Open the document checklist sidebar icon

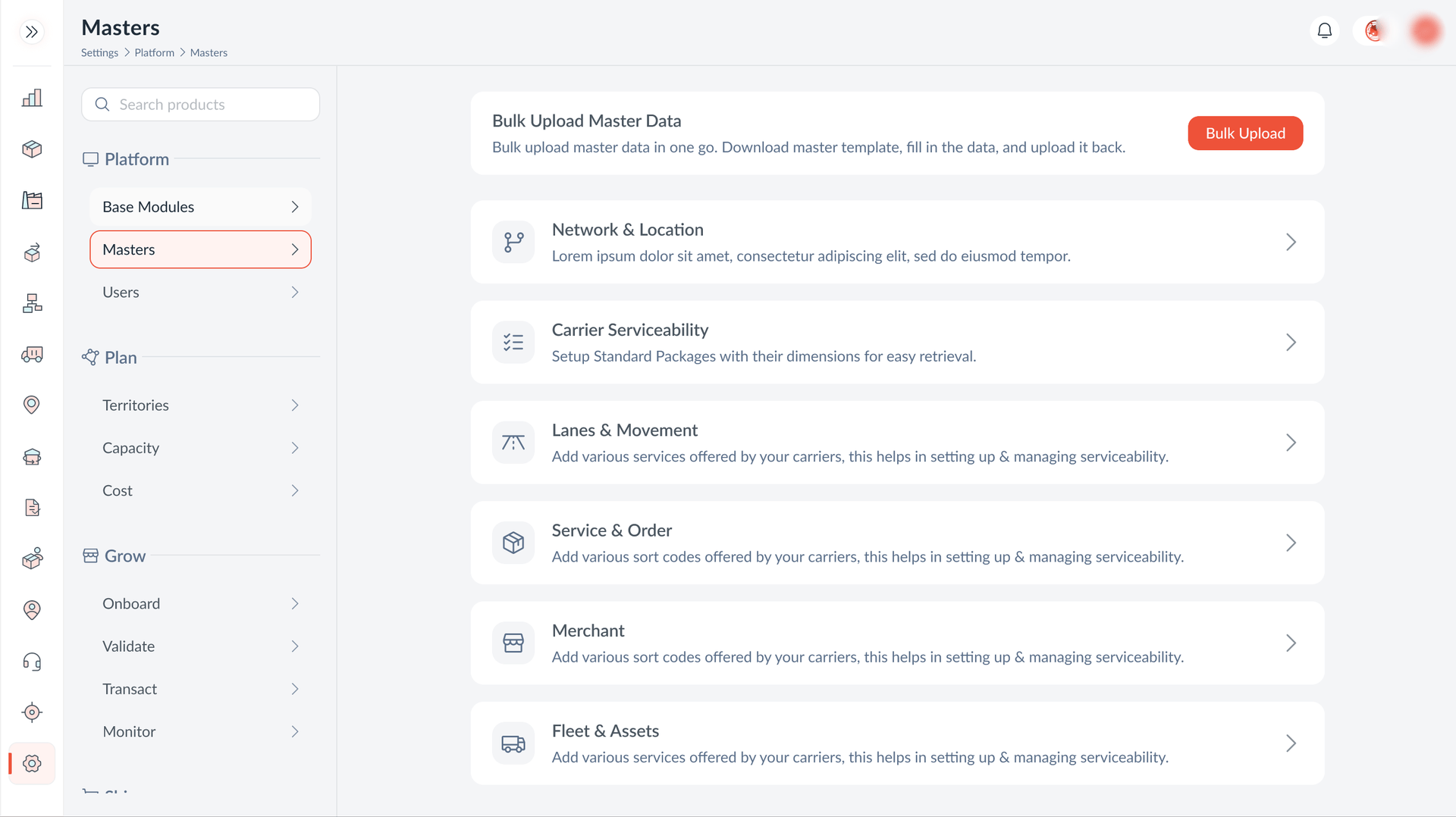(x=32, y=507)
